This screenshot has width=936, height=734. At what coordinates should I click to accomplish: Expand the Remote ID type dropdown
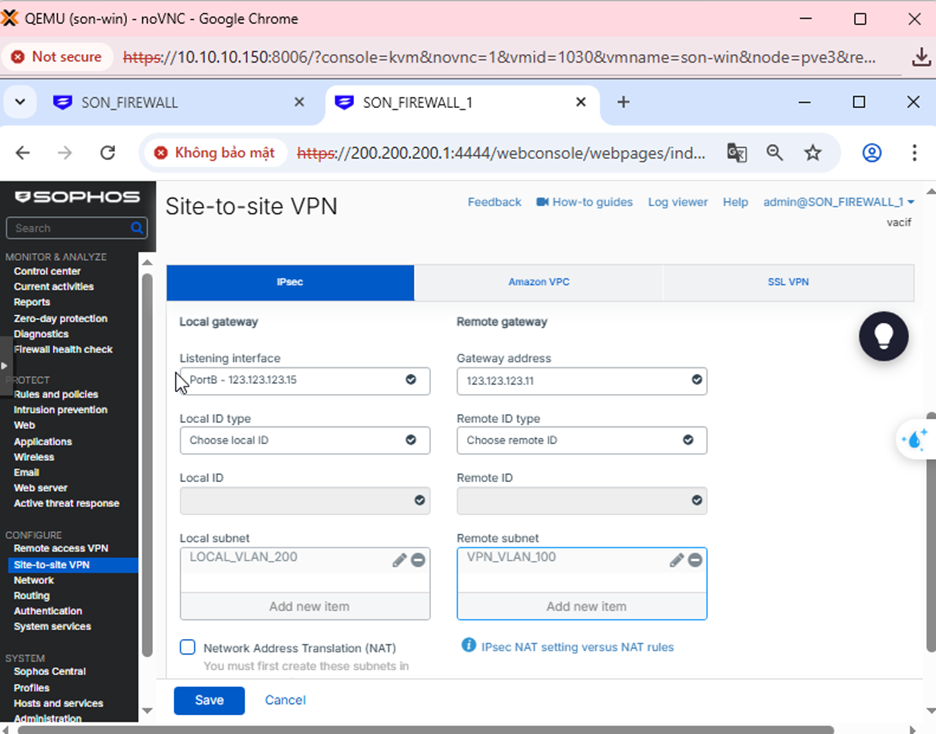(581, 440)
